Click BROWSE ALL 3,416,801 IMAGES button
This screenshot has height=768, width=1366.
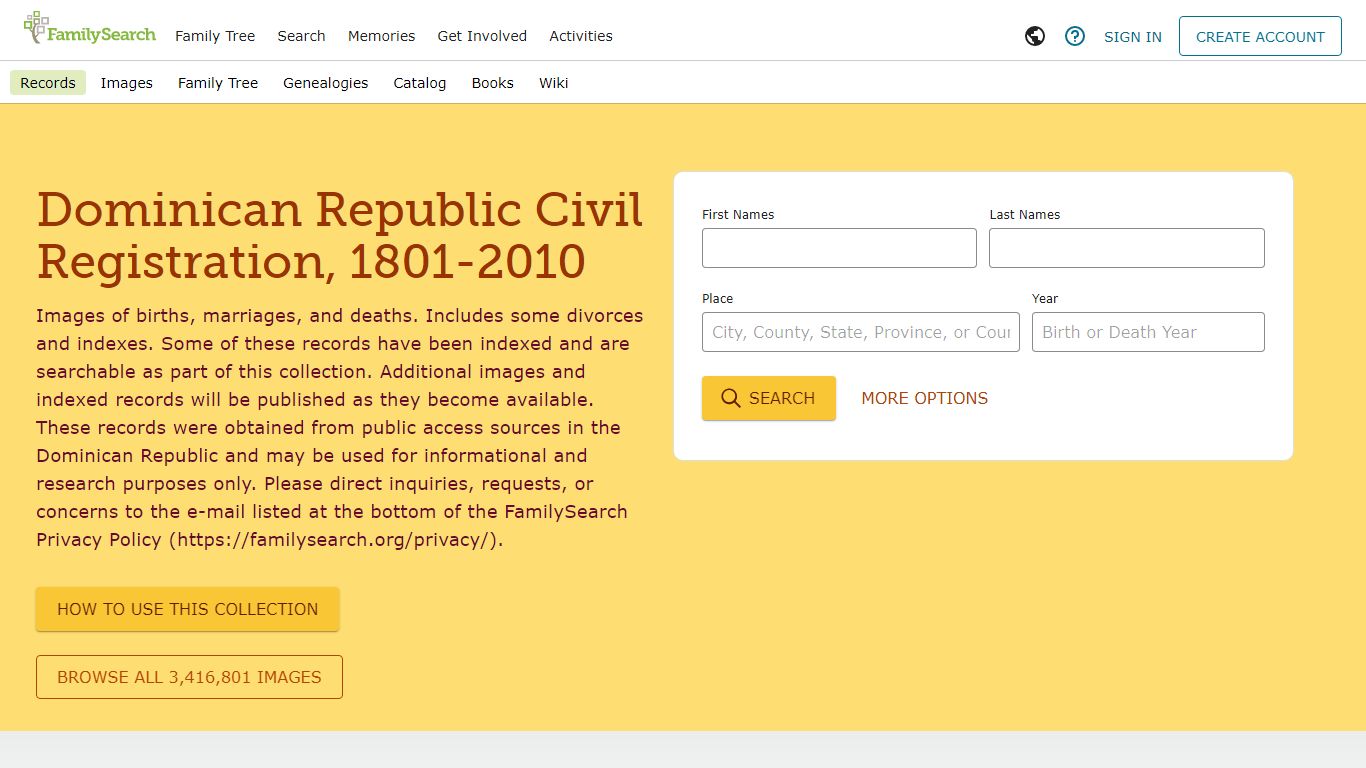pyautogui.click(x=189, y=677)
